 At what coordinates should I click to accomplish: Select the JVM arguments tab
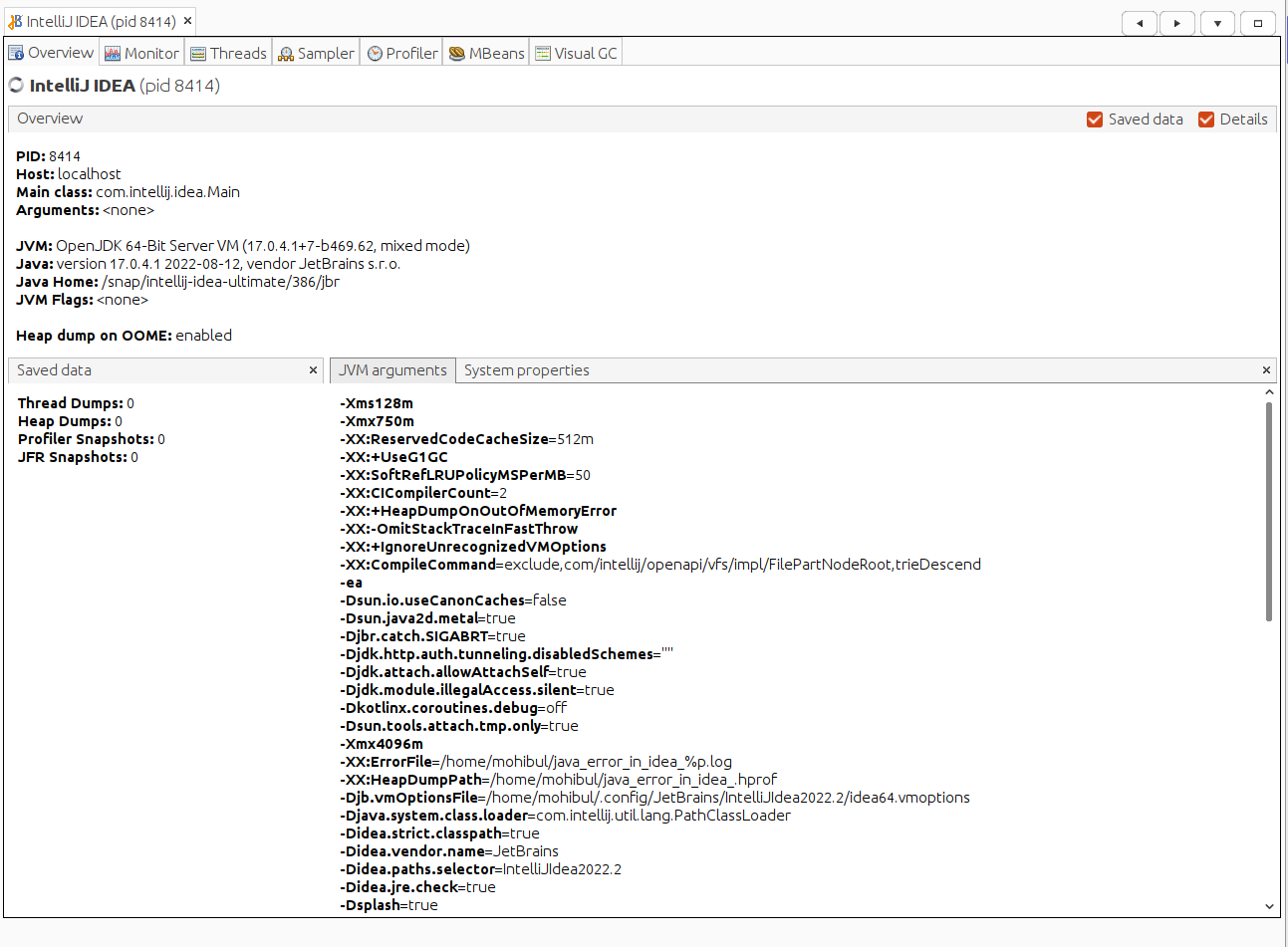tap(392, 370)
